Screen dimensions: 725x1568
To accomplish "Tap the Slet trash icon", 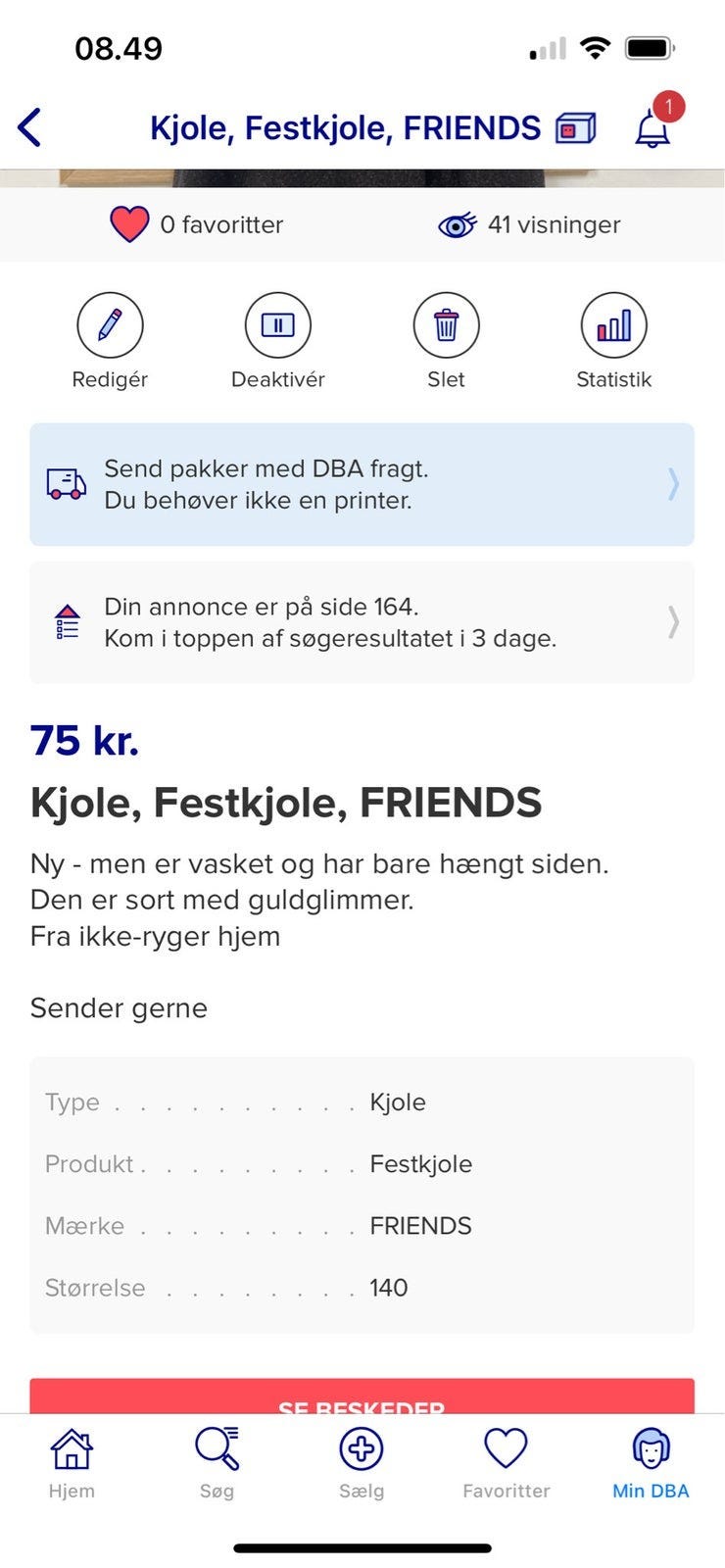I will tap(446, 325).
